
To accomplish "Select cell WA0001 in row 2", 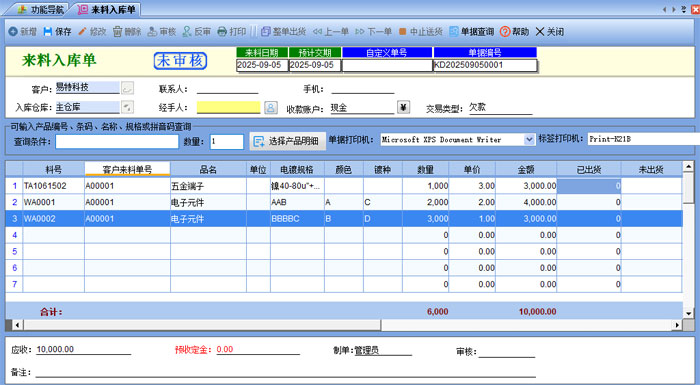I will pos(54,202).
